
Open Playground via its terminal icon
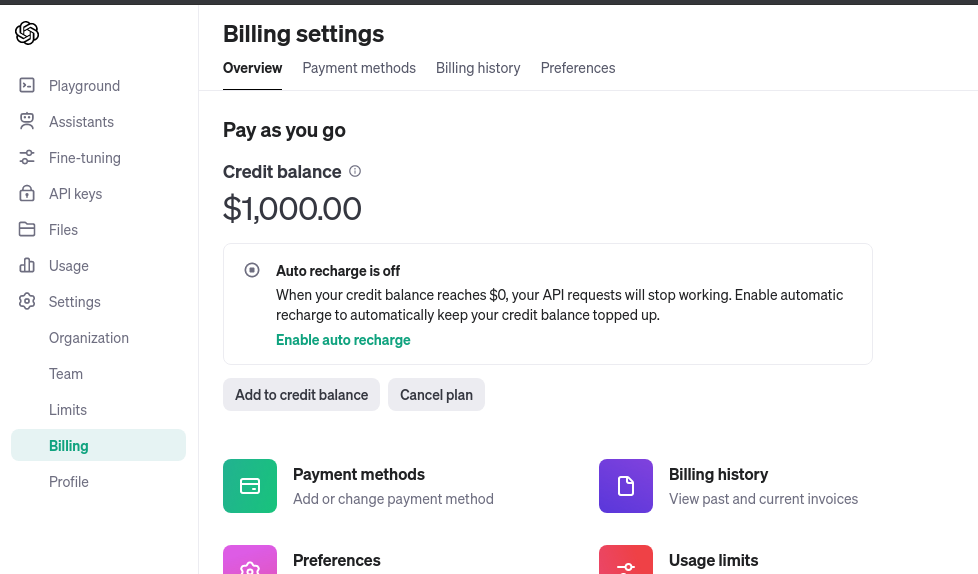point(27,85)
